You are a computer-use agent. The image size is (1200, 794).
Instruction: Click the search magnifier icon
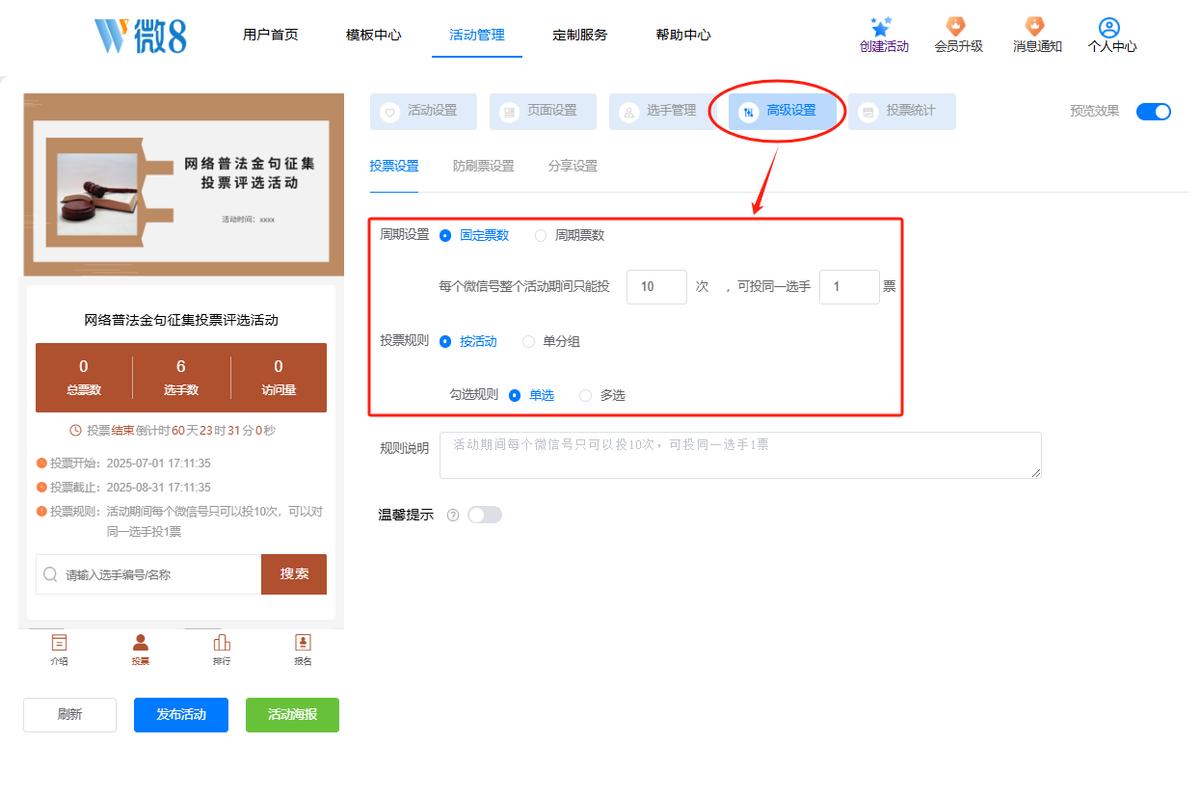click(50, 575)
